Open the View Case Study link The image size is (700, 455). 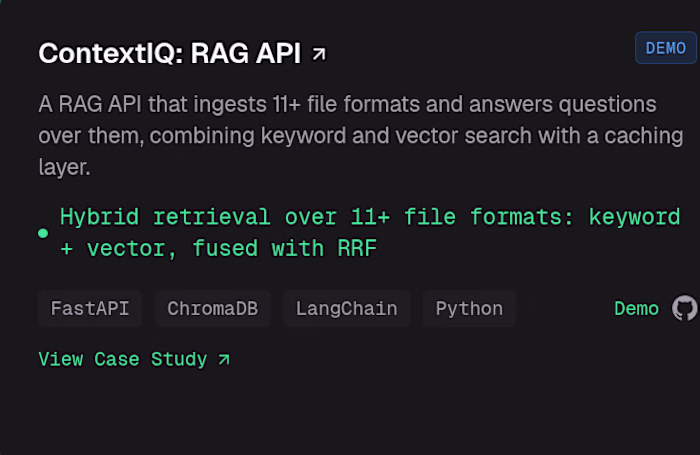click(x=134, y=359)
